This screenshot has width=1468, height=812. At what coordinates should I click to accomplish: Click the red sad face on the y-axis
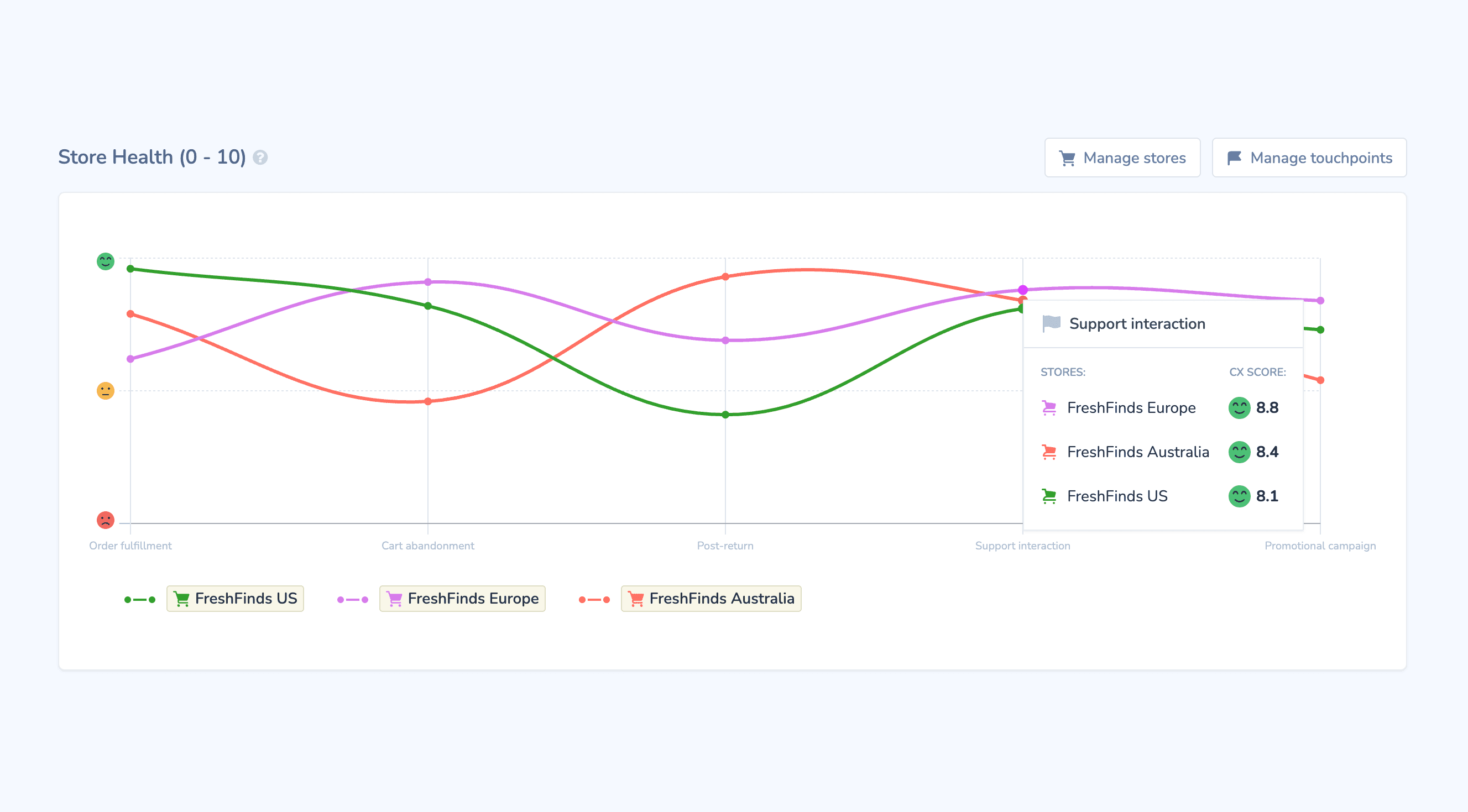106,520
